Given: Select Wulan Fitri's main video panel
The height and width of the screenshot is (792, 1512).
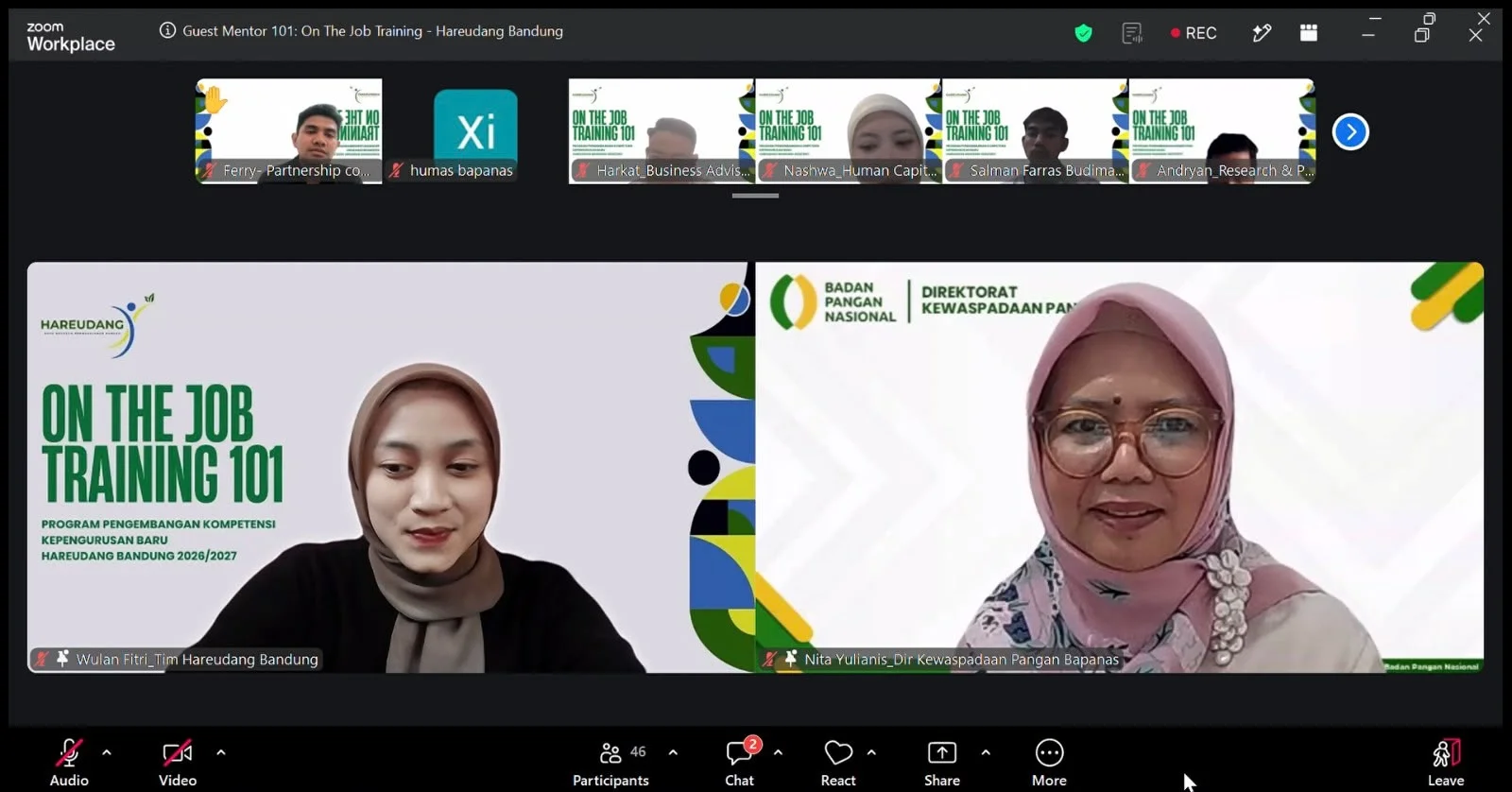Looking at the screenshot, I should [391, 467].
